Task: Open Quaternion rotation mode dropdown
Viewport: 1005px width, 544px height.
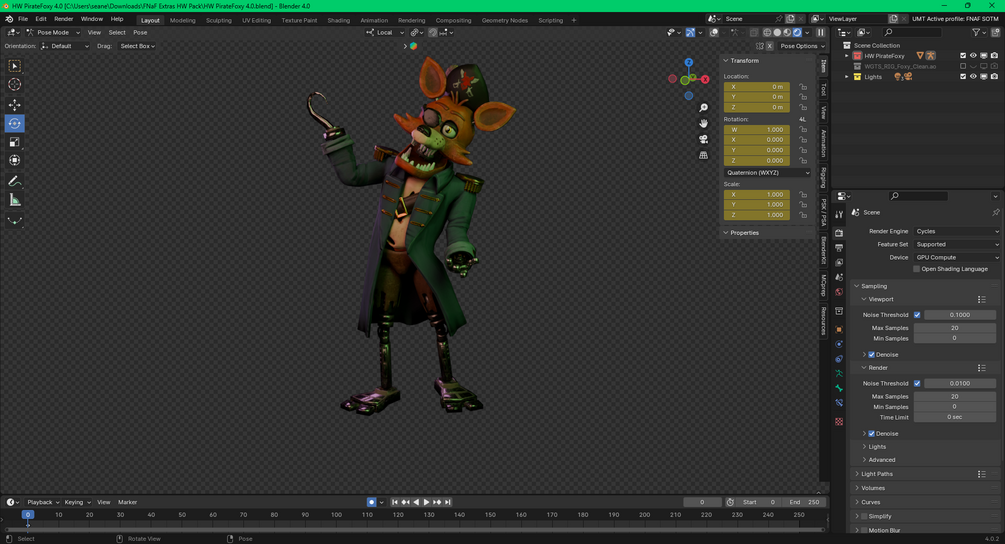Action: click(767, 172)
